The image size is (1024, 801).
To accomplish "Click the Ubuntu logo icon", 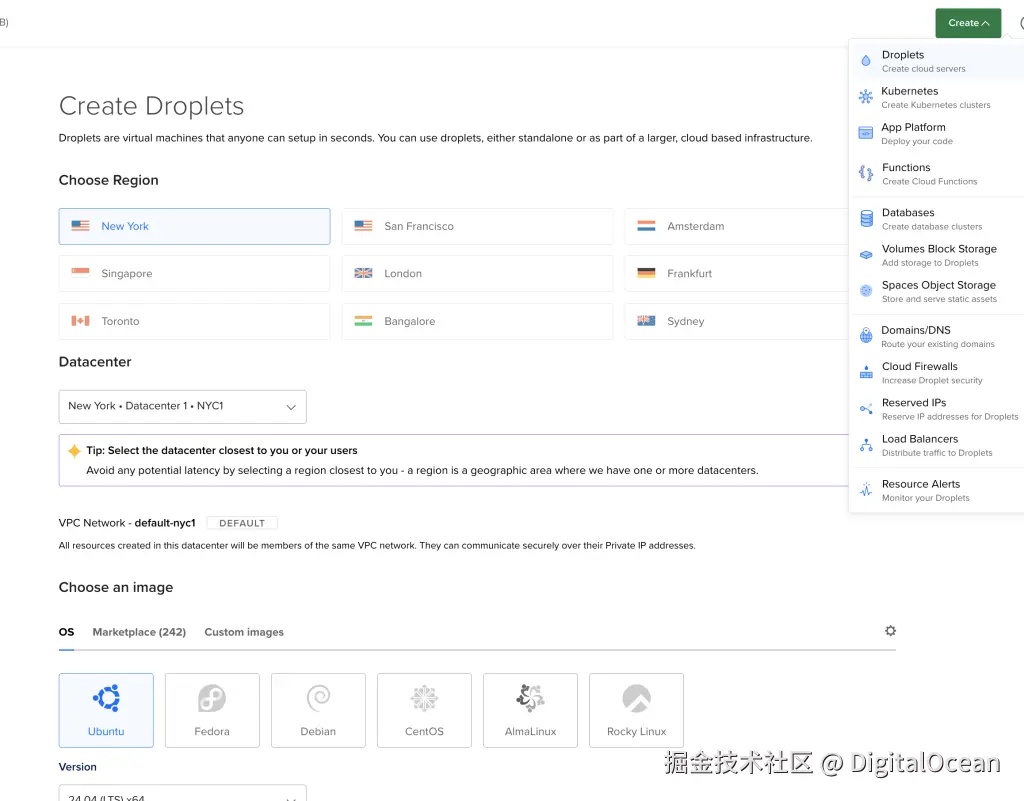I will click(x=106, y=698).
